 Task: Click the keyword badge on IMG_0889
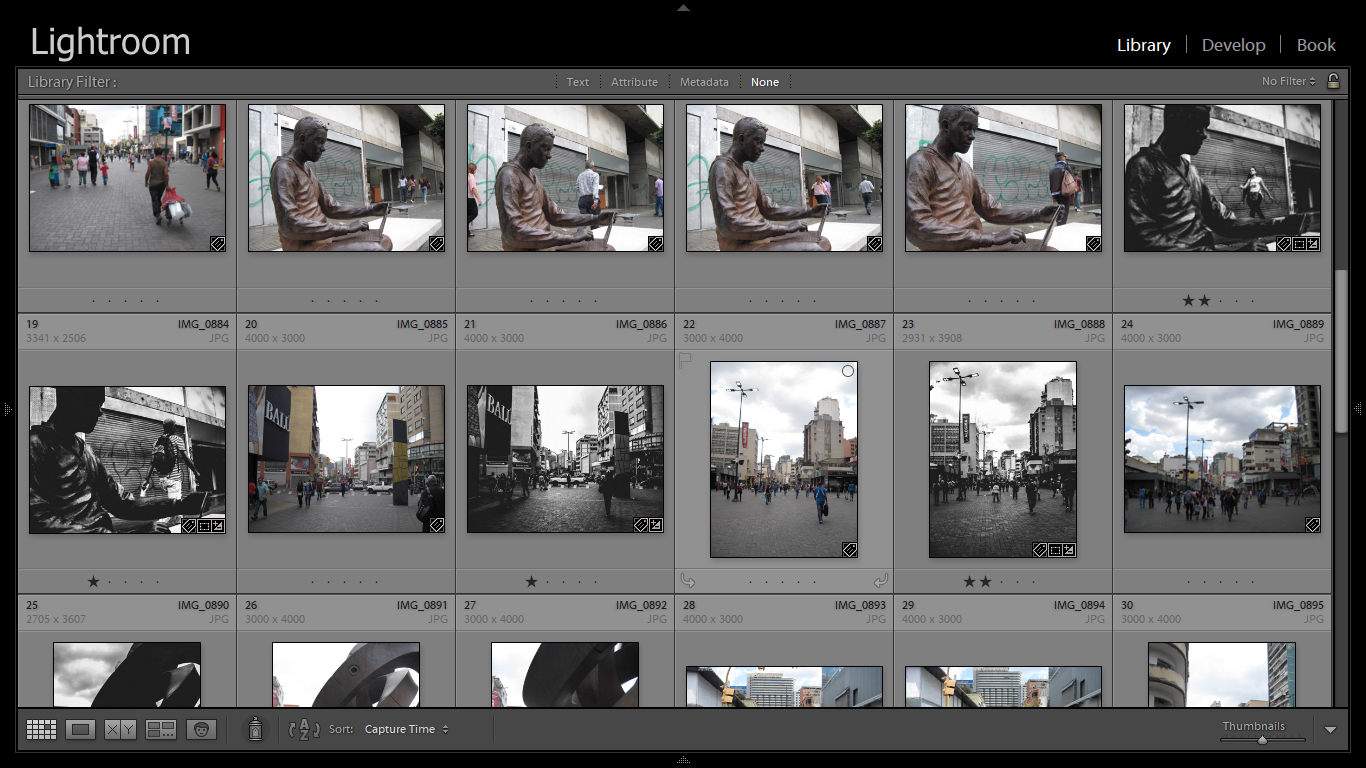pyautogui.click(x=1313, y=525)
